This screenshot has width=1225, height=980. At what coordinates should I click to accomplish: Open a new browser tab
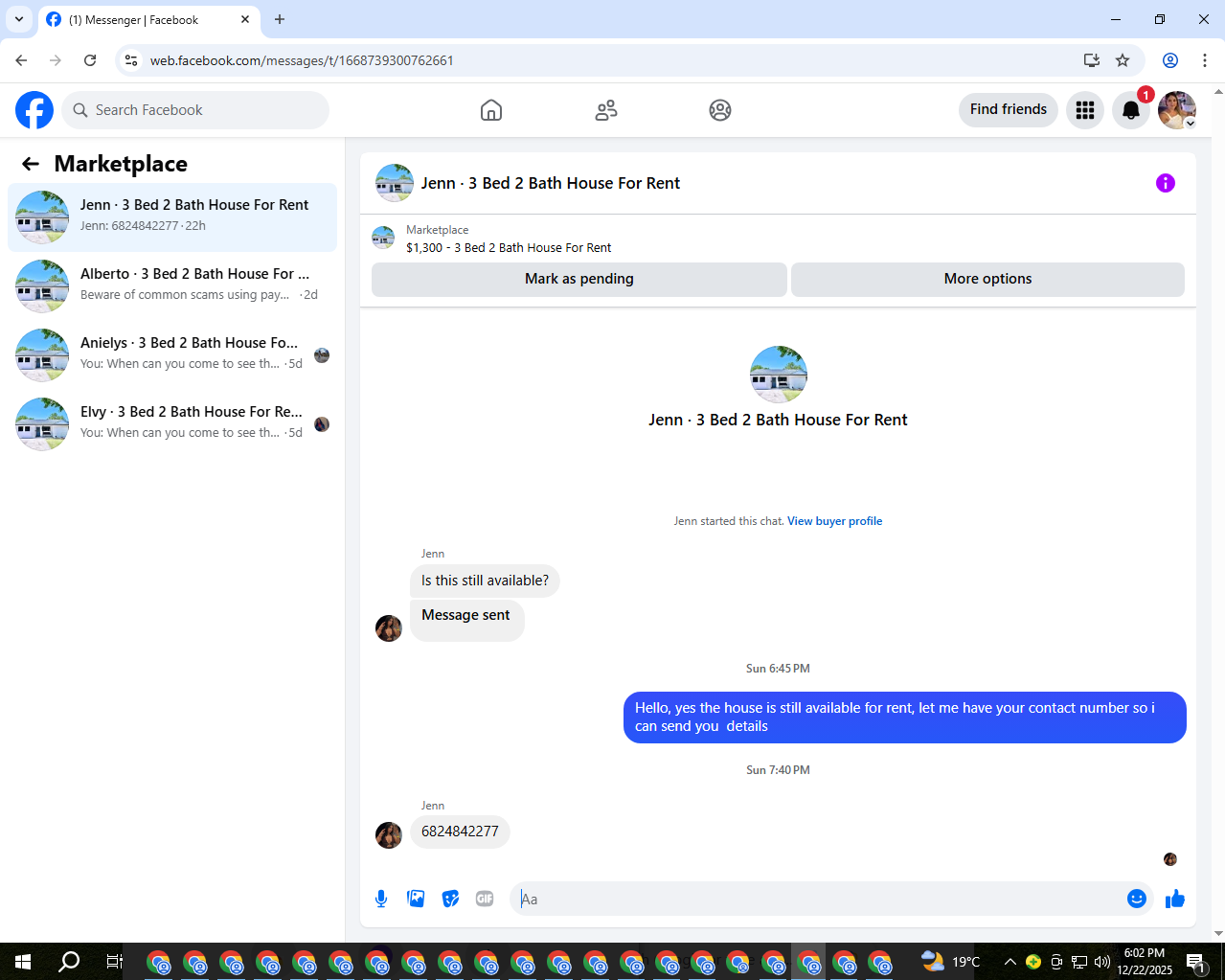(x=280, y=19)
